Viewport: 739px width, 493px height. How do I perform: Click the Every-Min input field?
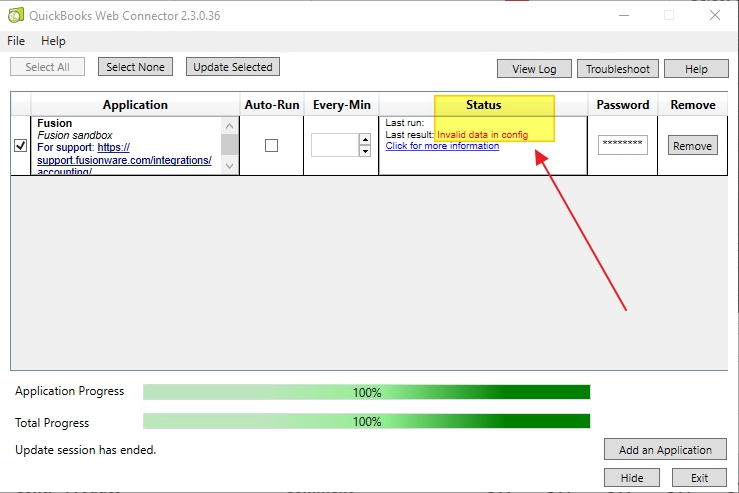(334, 146)
